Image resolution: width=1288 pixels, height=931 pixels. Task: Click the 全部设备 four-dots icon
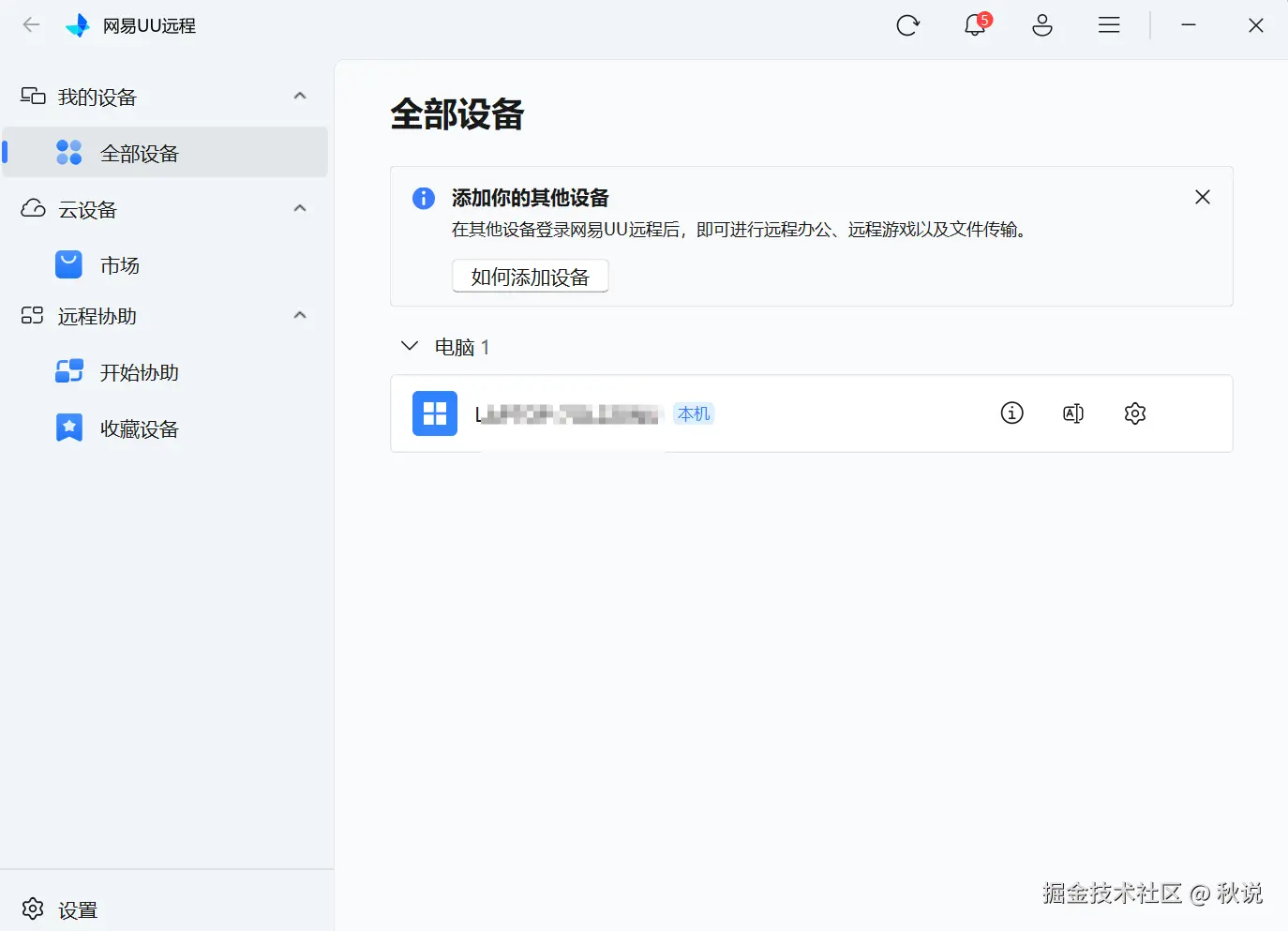[x=69, y=152]
